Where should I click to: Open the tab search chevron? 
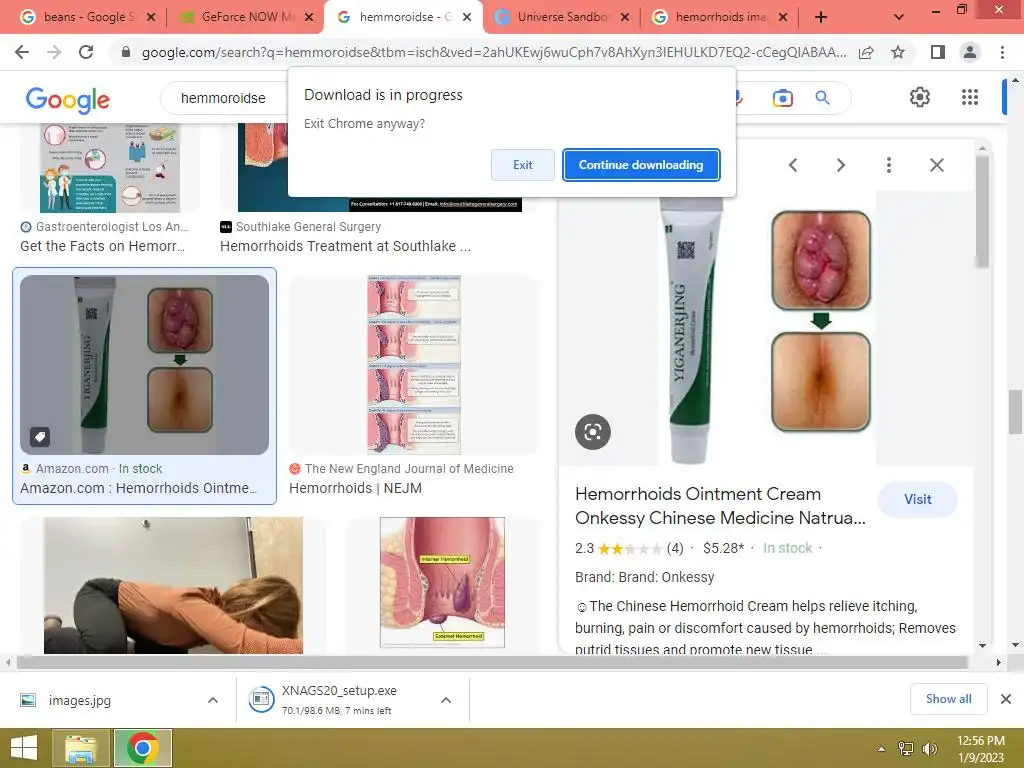(899, 17)
